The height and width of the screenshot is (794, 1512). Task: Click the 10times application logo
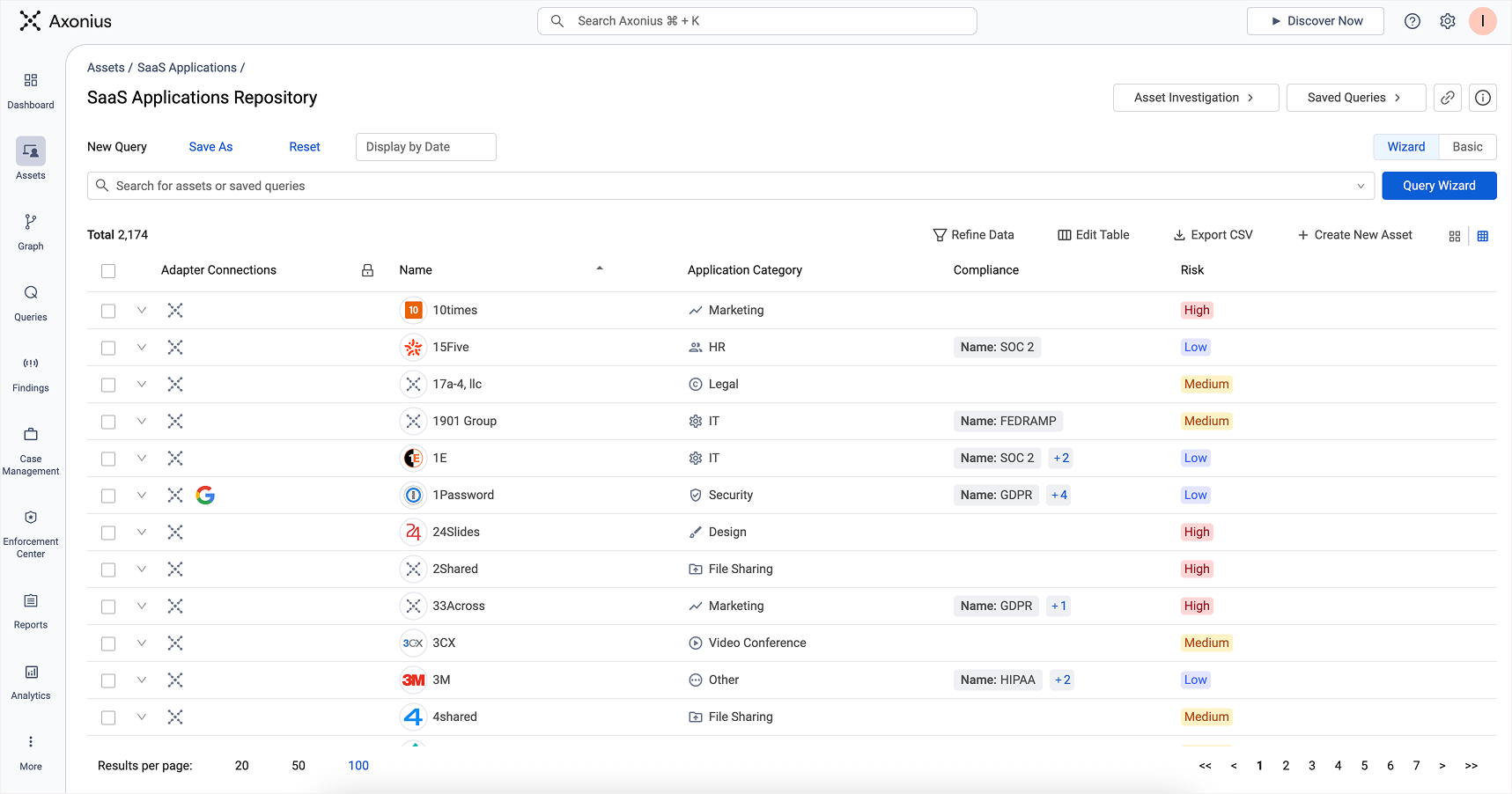(413, 310)
